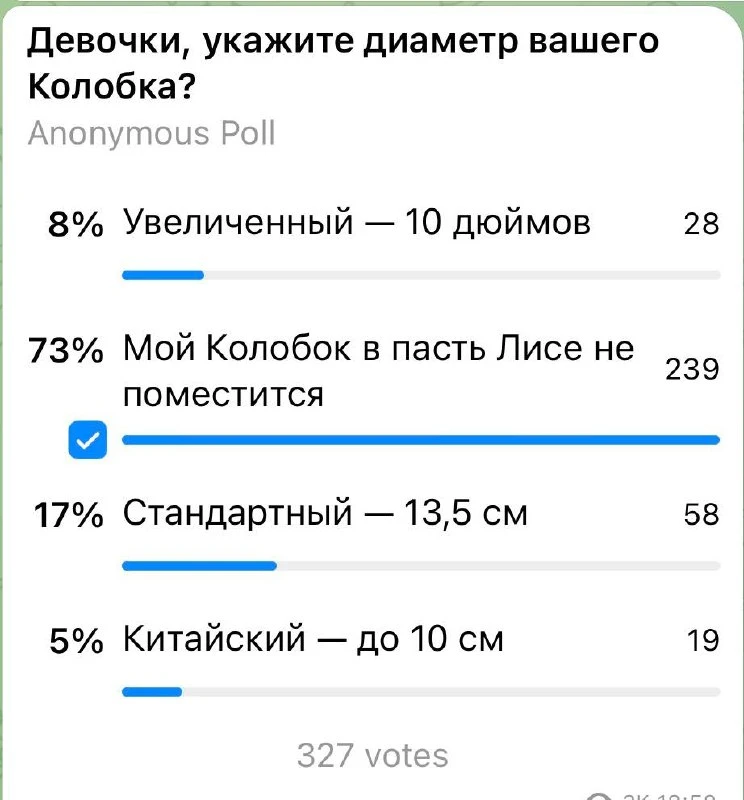Click the 58 vote count
Image resolution: width=744 pixels, height=800 pixels.
tap(702, 514)
